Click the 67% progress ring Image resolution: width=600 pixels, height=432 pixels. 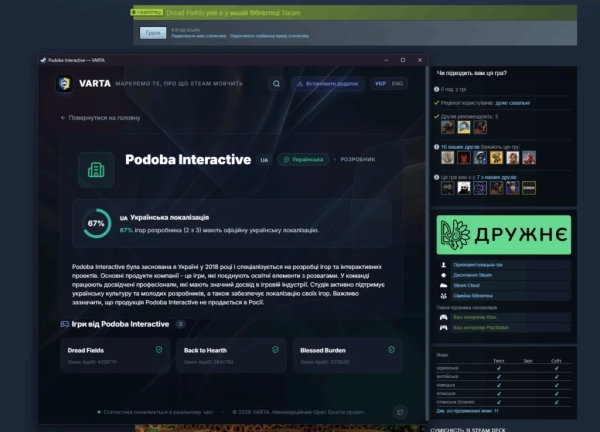[96, 223]
